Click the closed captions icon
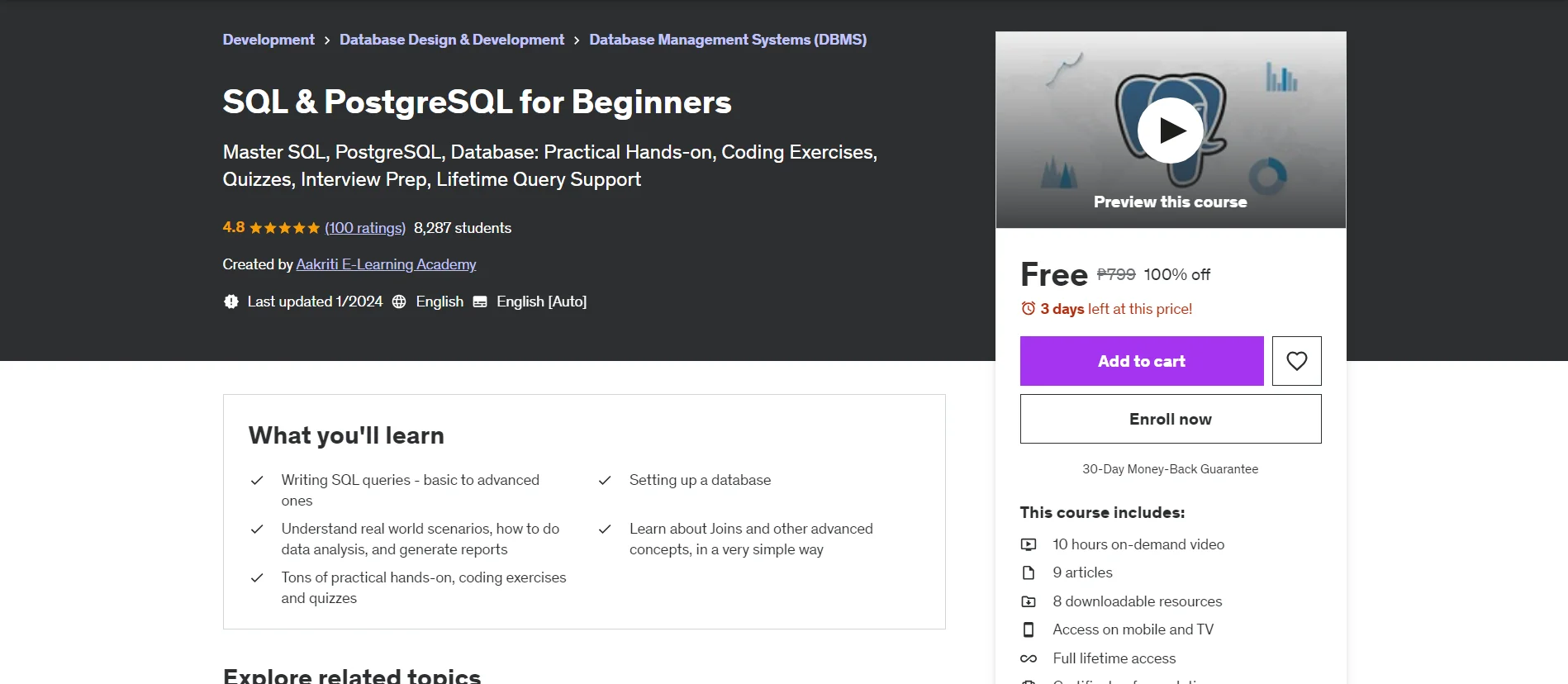This screenshot has height=684, width=1568. click(x=480, y=302)
